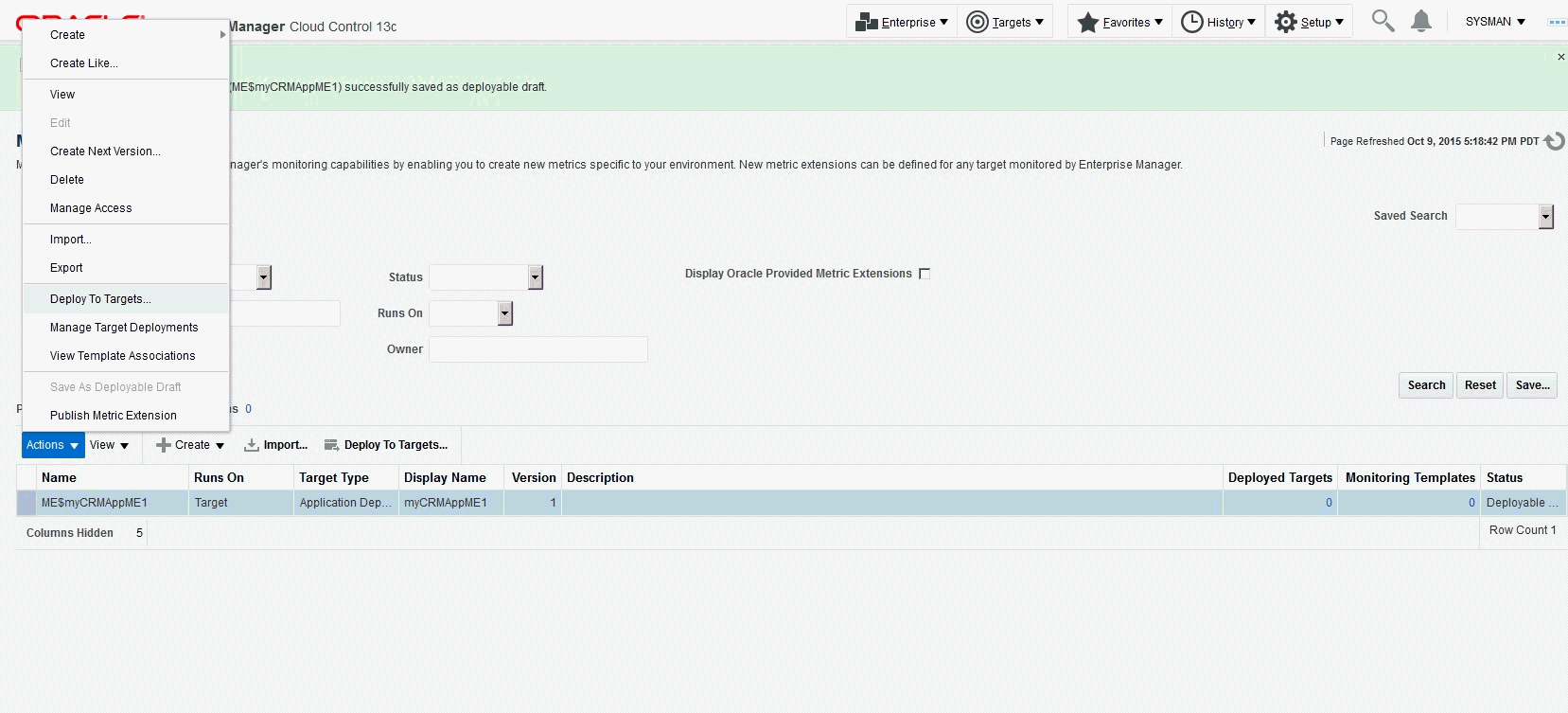The height and width of the screenshot is (713, 1568).
Task: Open the SYSMAN user menu
Action: point(1495,22)
